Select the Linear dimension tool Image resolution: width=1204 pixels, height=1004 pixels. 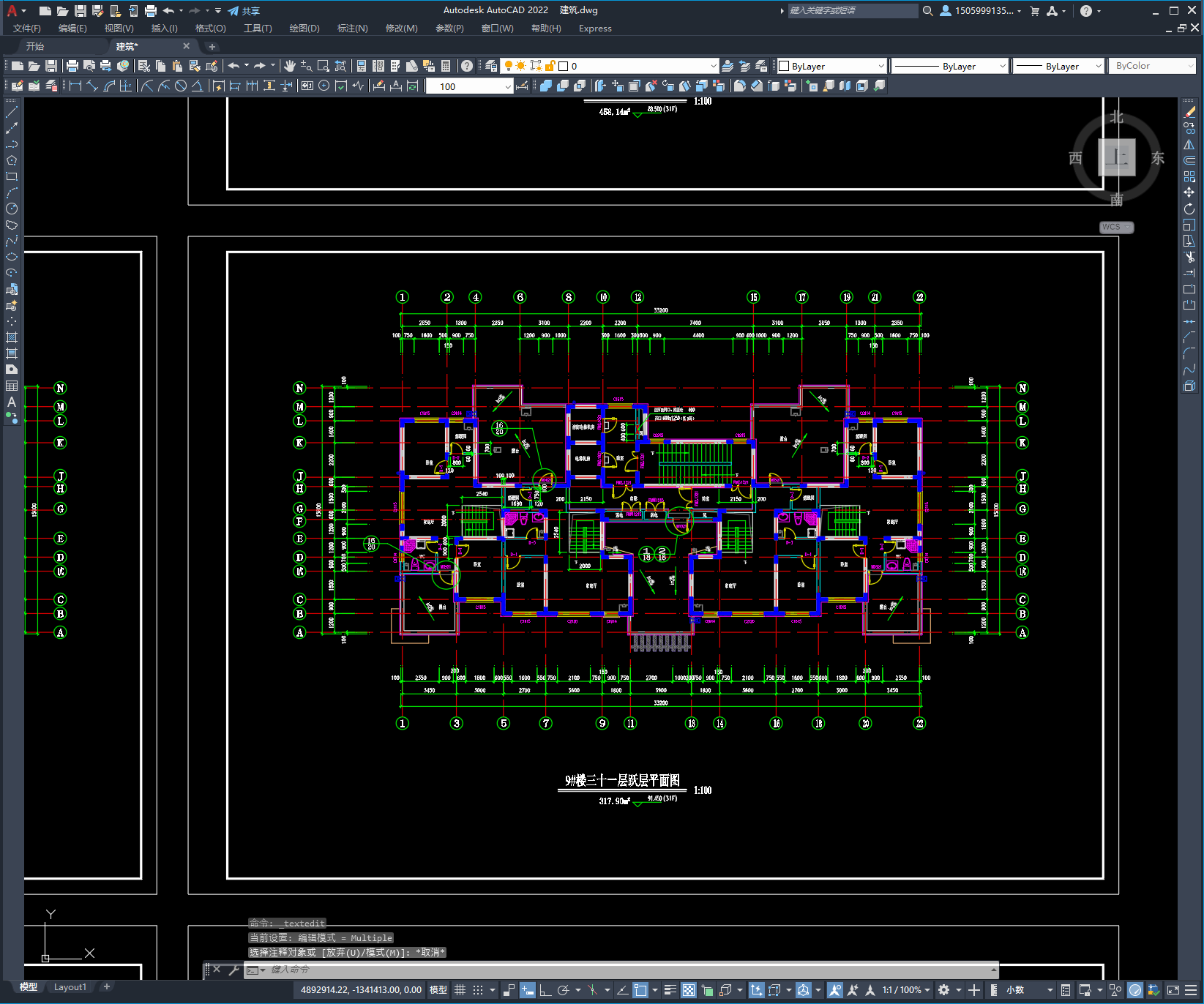pos(75,86)
